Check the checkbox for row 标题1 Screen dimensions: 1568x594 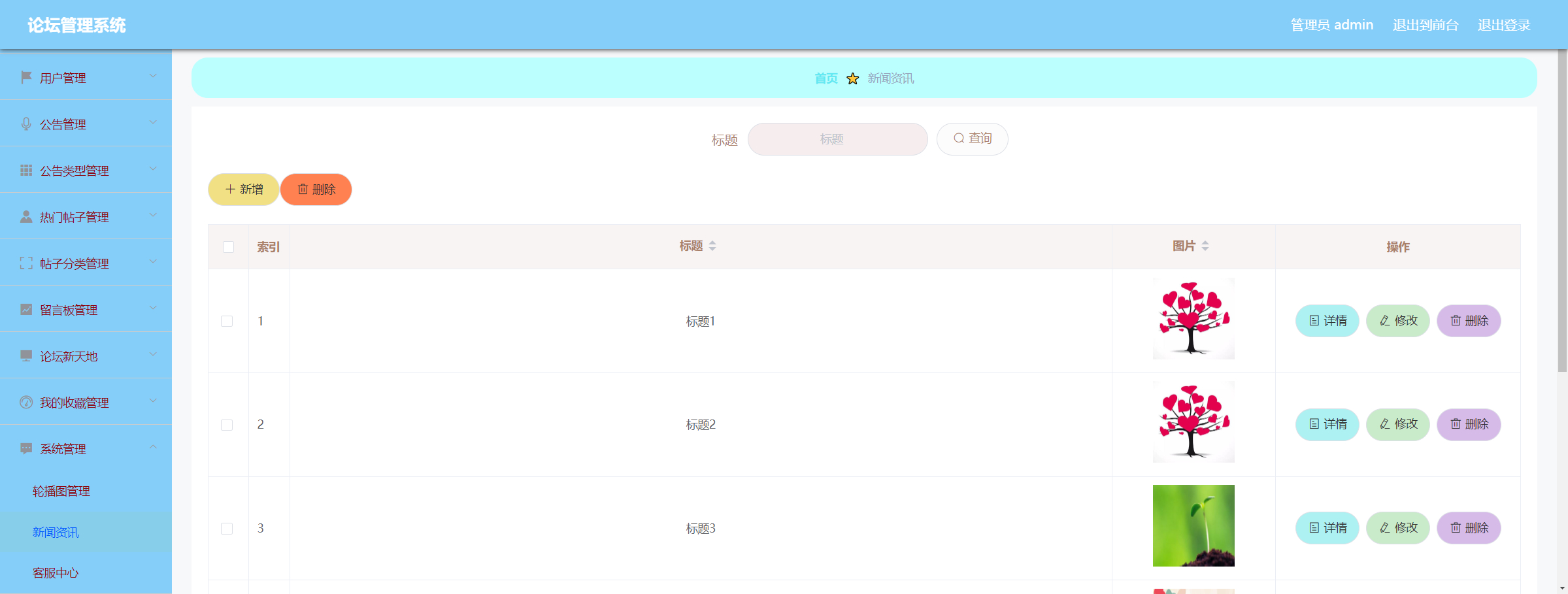coord(227,321)
